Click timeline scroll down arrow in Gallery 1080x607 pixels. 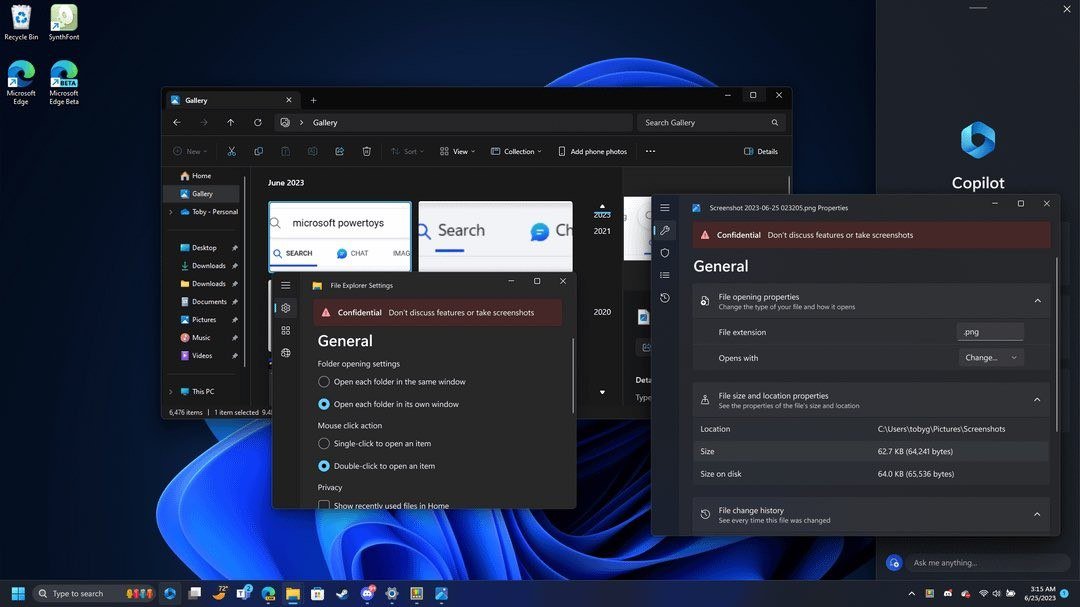(x=602, y=392)
